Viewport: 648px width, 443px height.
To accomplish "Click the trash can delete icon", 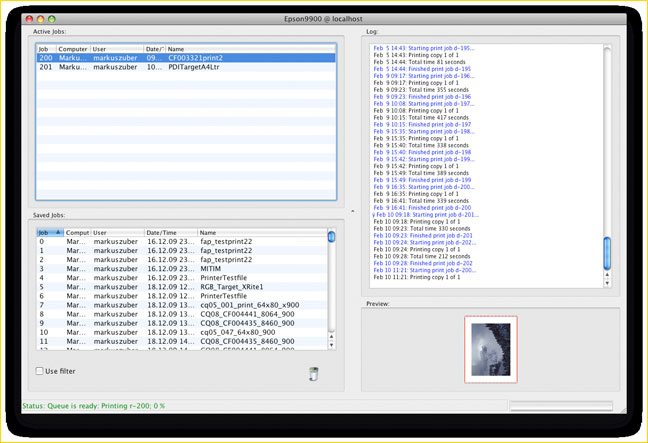I will [314, 374].
